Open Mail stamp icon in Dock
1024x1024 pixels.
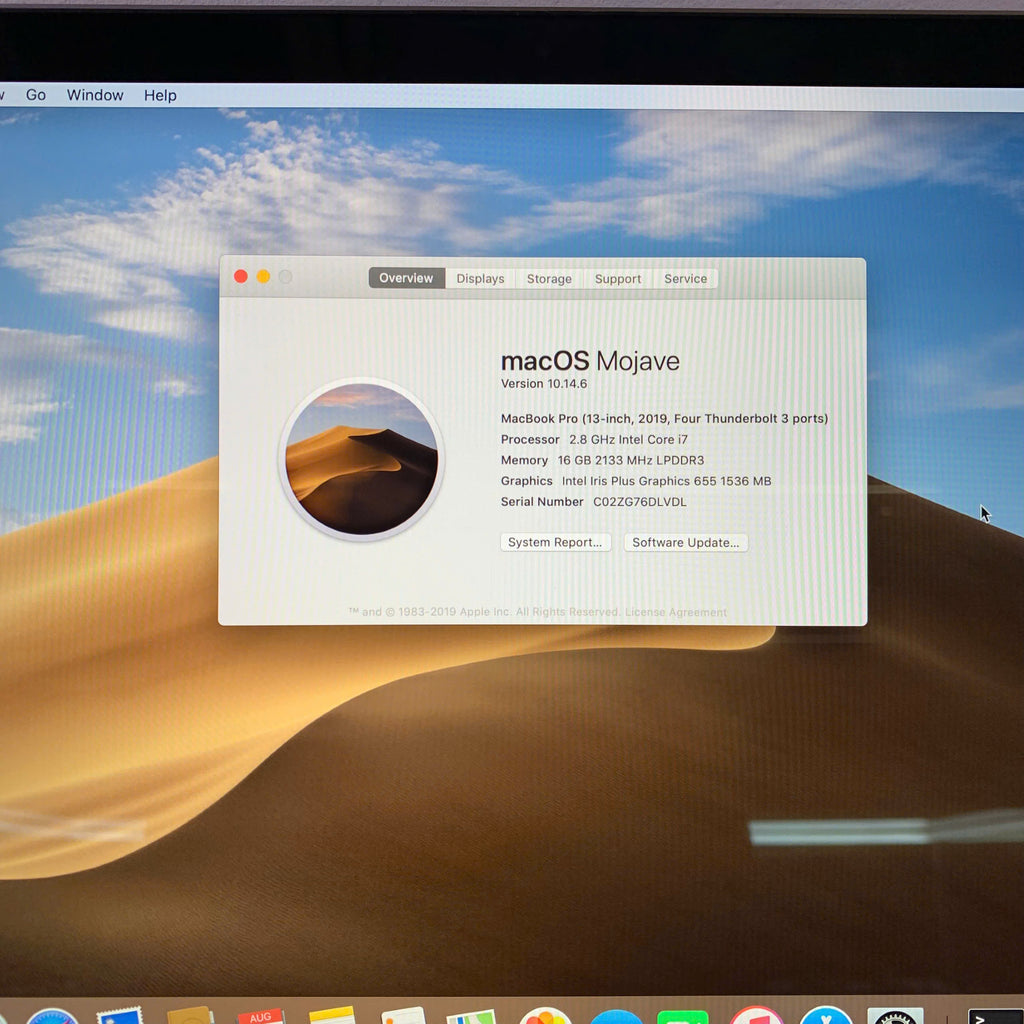(120, 1016)
